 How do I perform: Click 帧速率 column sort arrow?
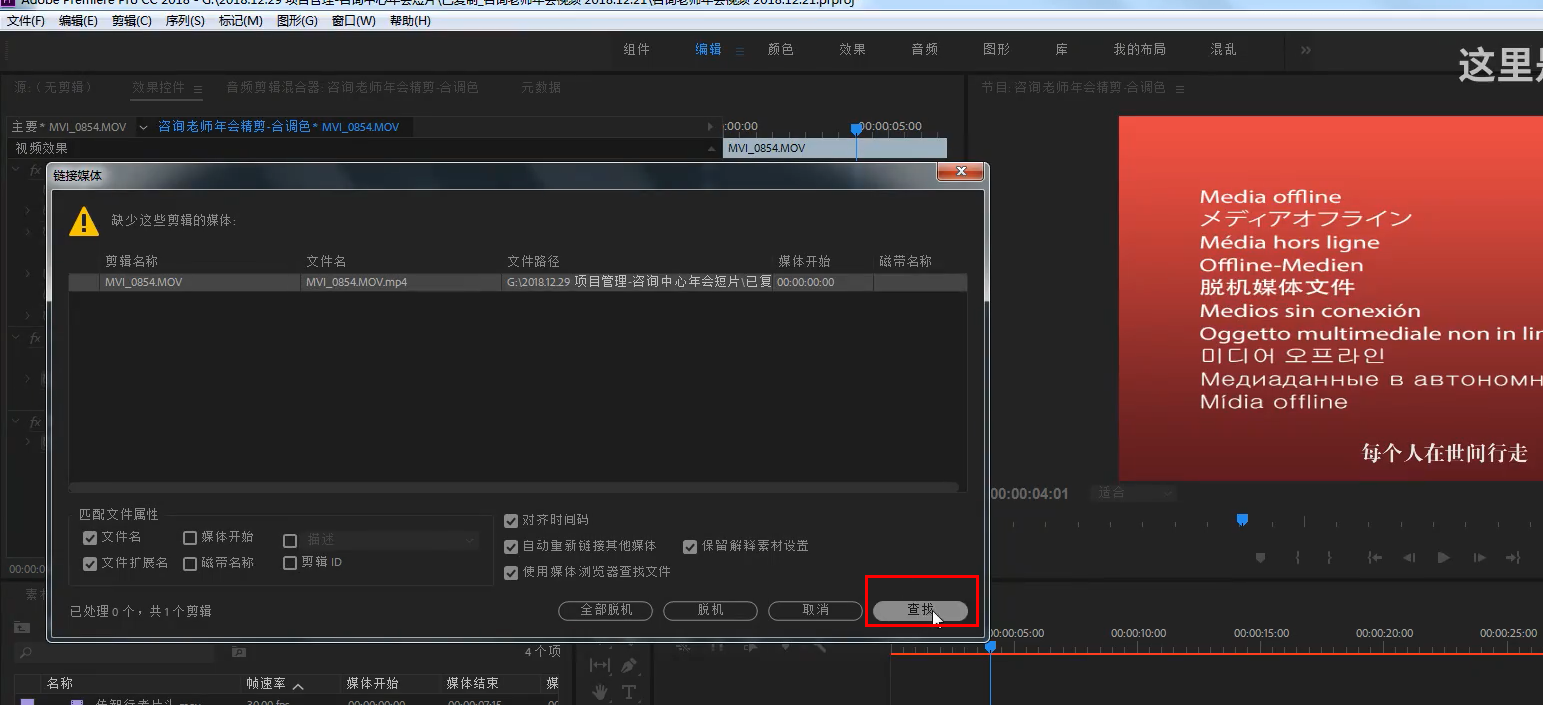297,685
